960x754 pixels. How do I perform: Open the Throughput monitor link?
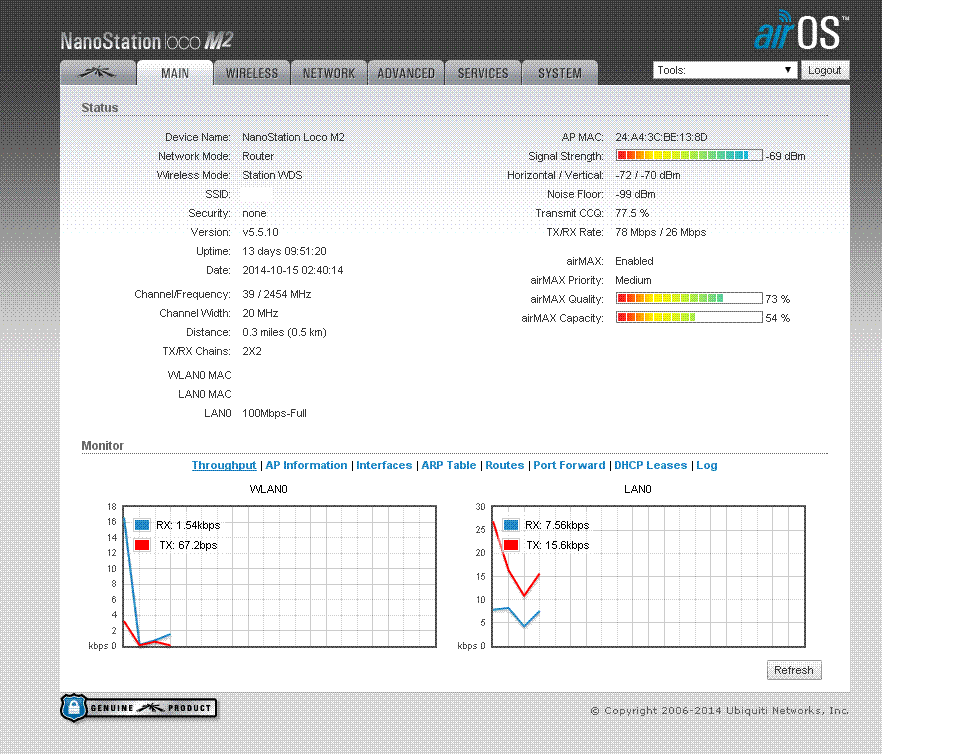[x=224, y=465]
